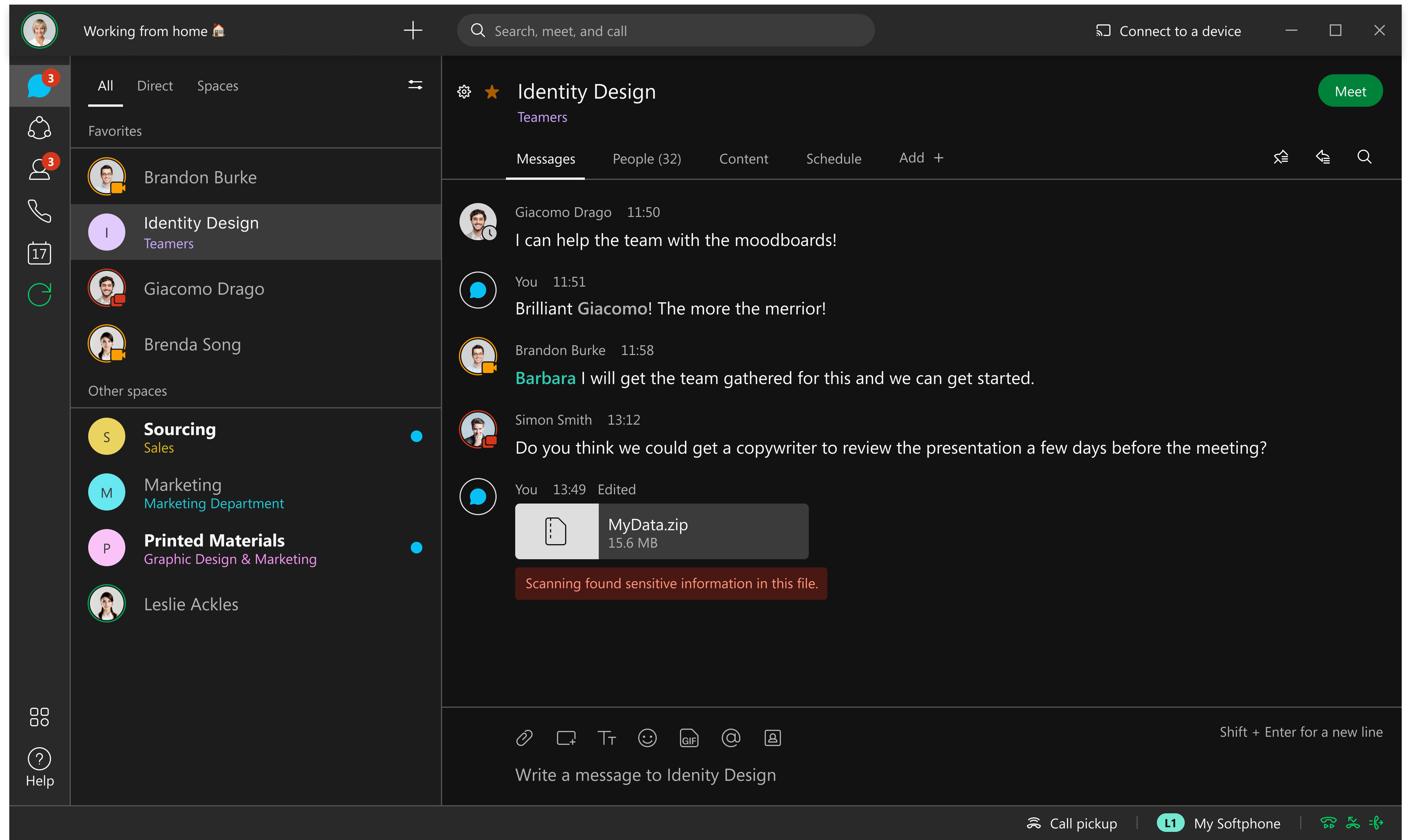Open the Teams icon in sidebar
This screenshot has width=1411, height=840.
[39, 128]
